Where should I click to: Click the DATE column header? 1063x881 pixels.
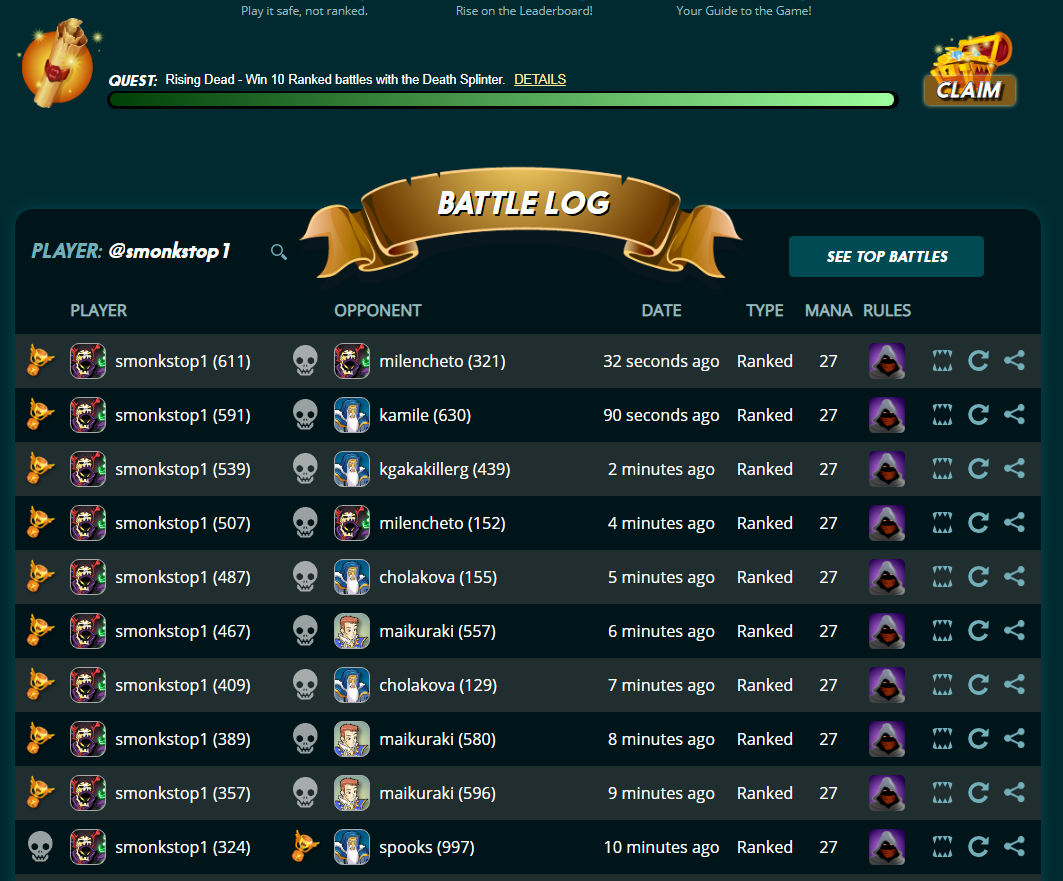tap(661, 310)
